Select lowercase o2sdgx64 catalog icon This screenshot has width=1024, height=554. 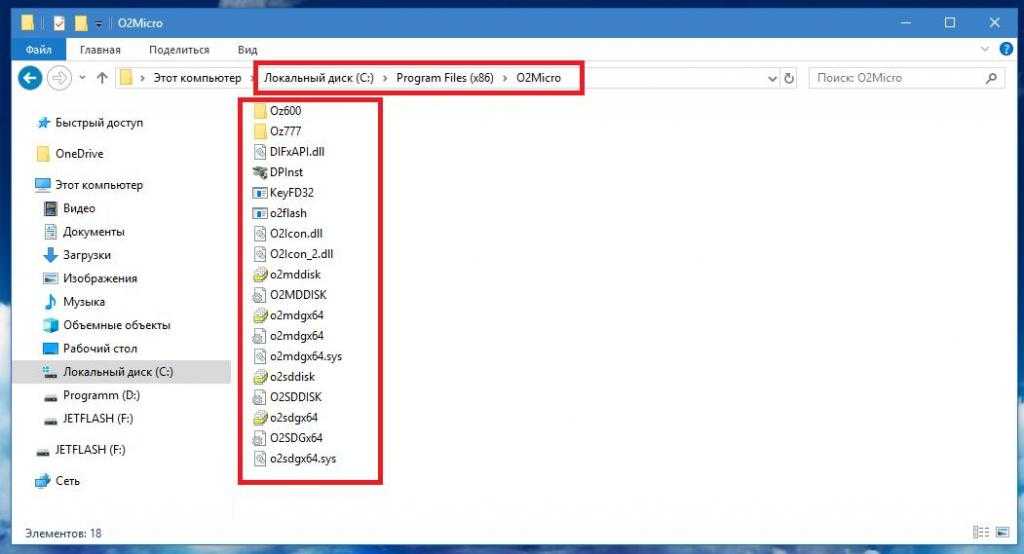coord(260,417)
